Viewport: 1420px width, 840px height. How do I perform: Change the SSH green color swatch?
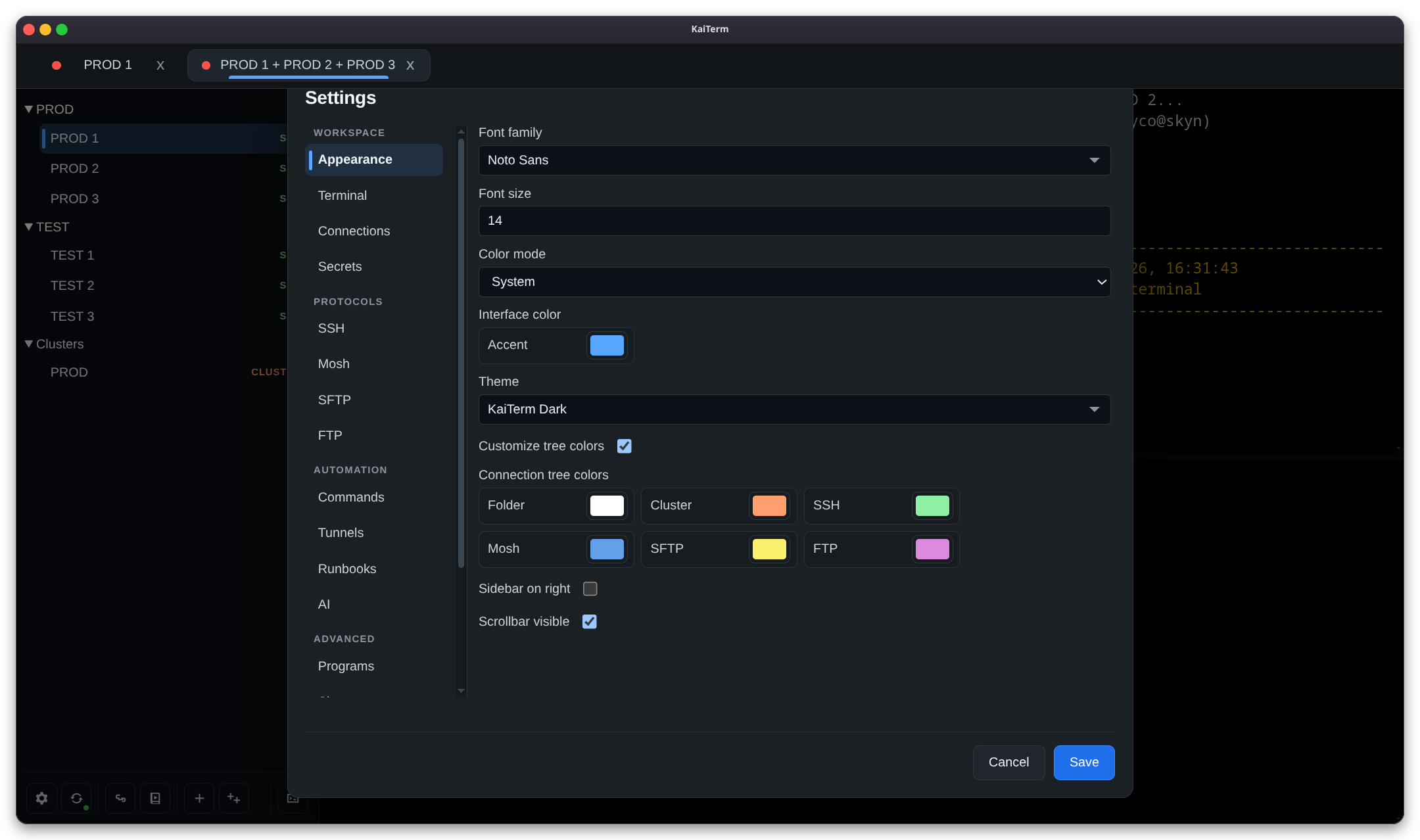click(x=932, y=505)
